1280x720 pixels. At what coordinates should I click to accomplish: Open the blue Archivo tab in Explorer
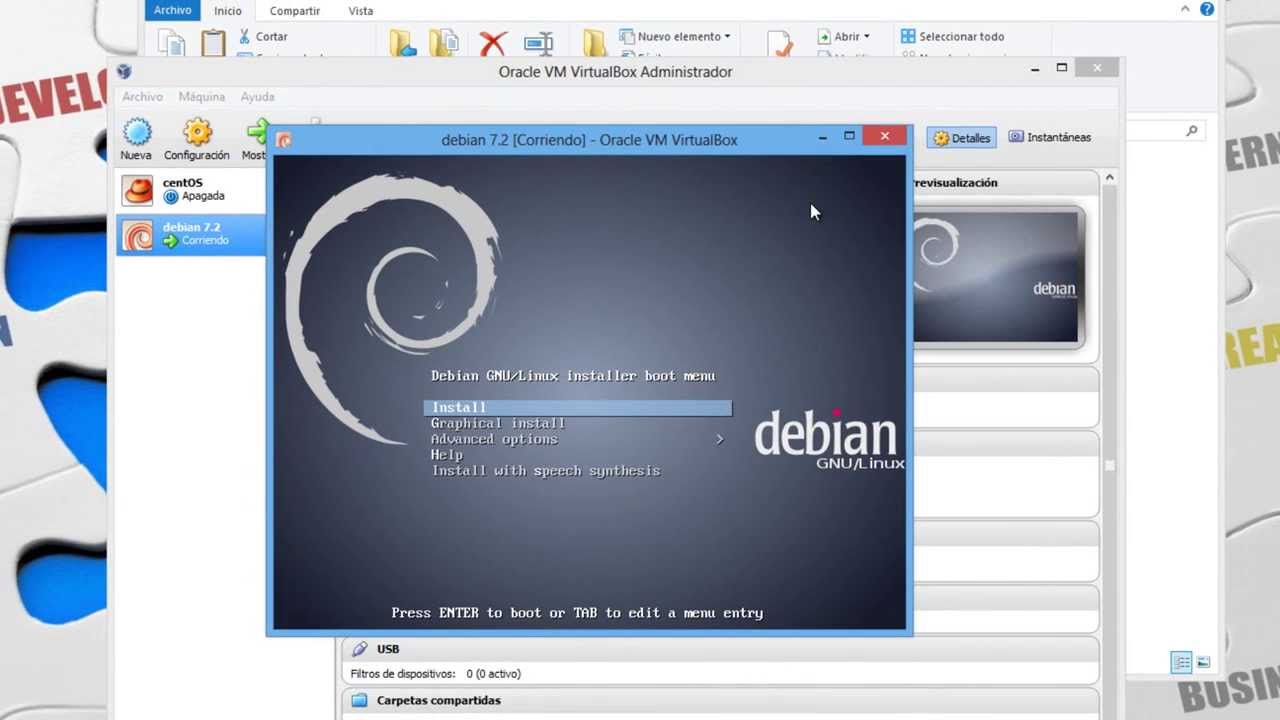click(172, 10)
